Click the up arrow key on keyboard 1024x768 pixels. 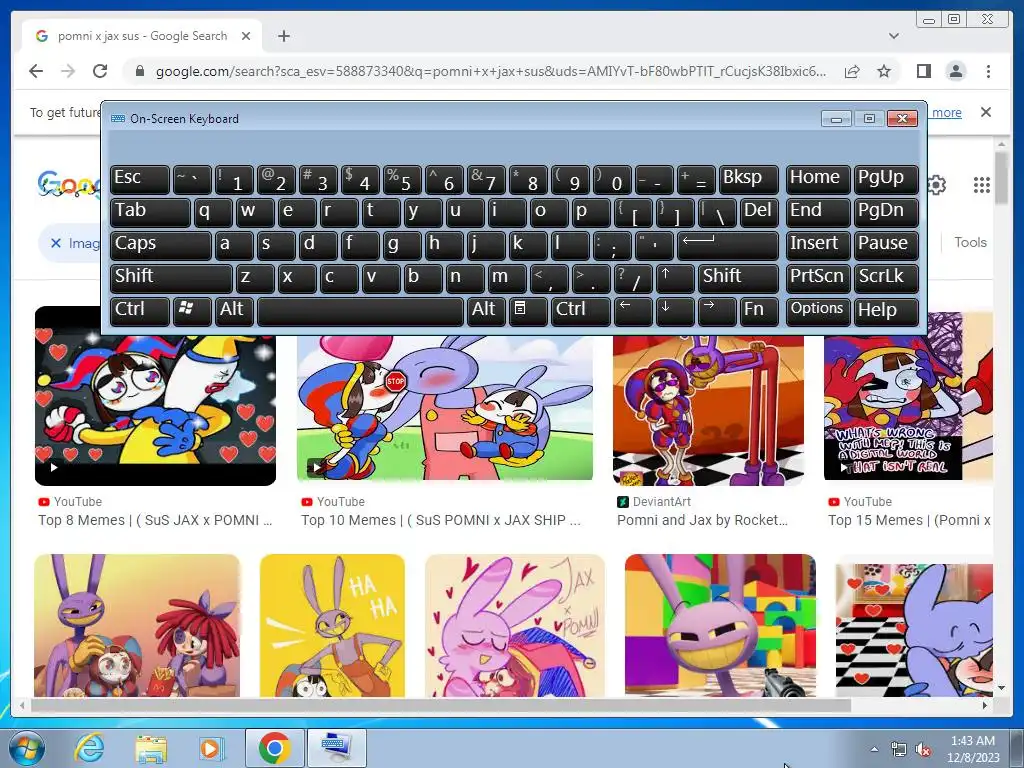point(675,278)
